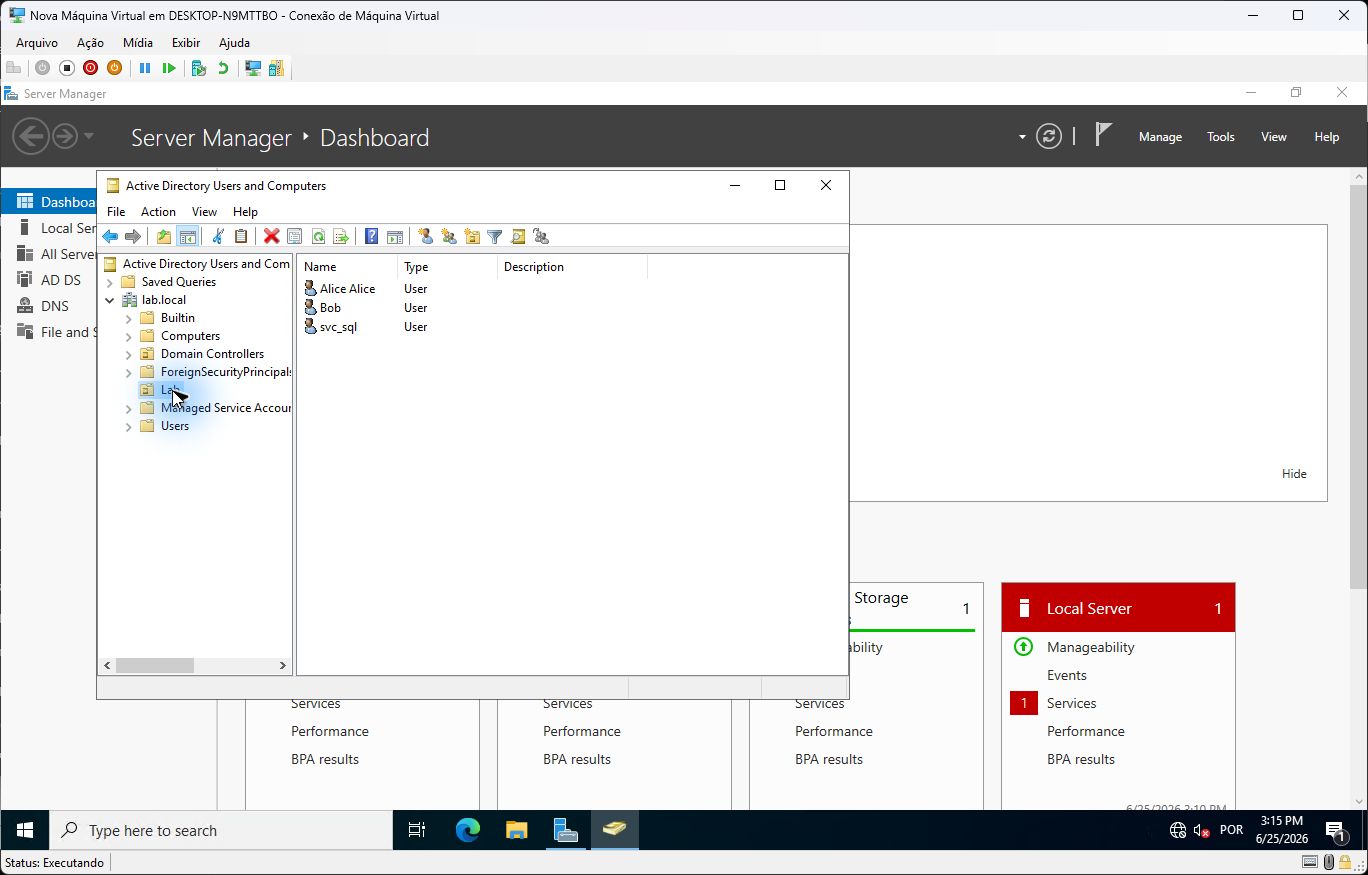This screenshot has height=875, width=1368.
Task: Click the Hyper-V Revert arrow icon
Action: pos(223,68)
